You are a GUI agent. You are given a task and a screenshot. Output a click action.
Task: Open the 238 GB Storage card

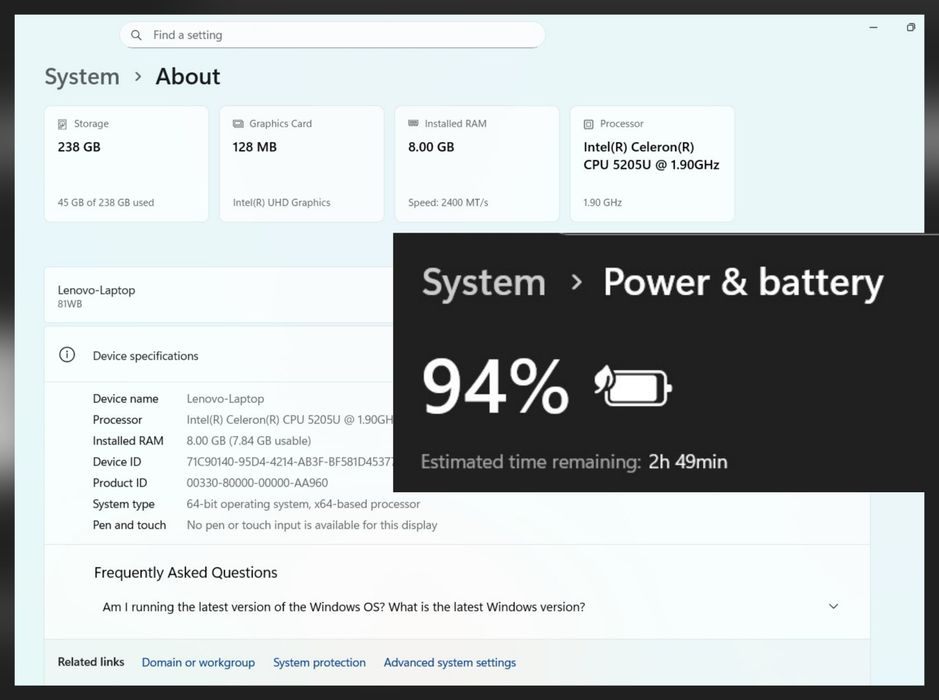[x=126, y=165]
